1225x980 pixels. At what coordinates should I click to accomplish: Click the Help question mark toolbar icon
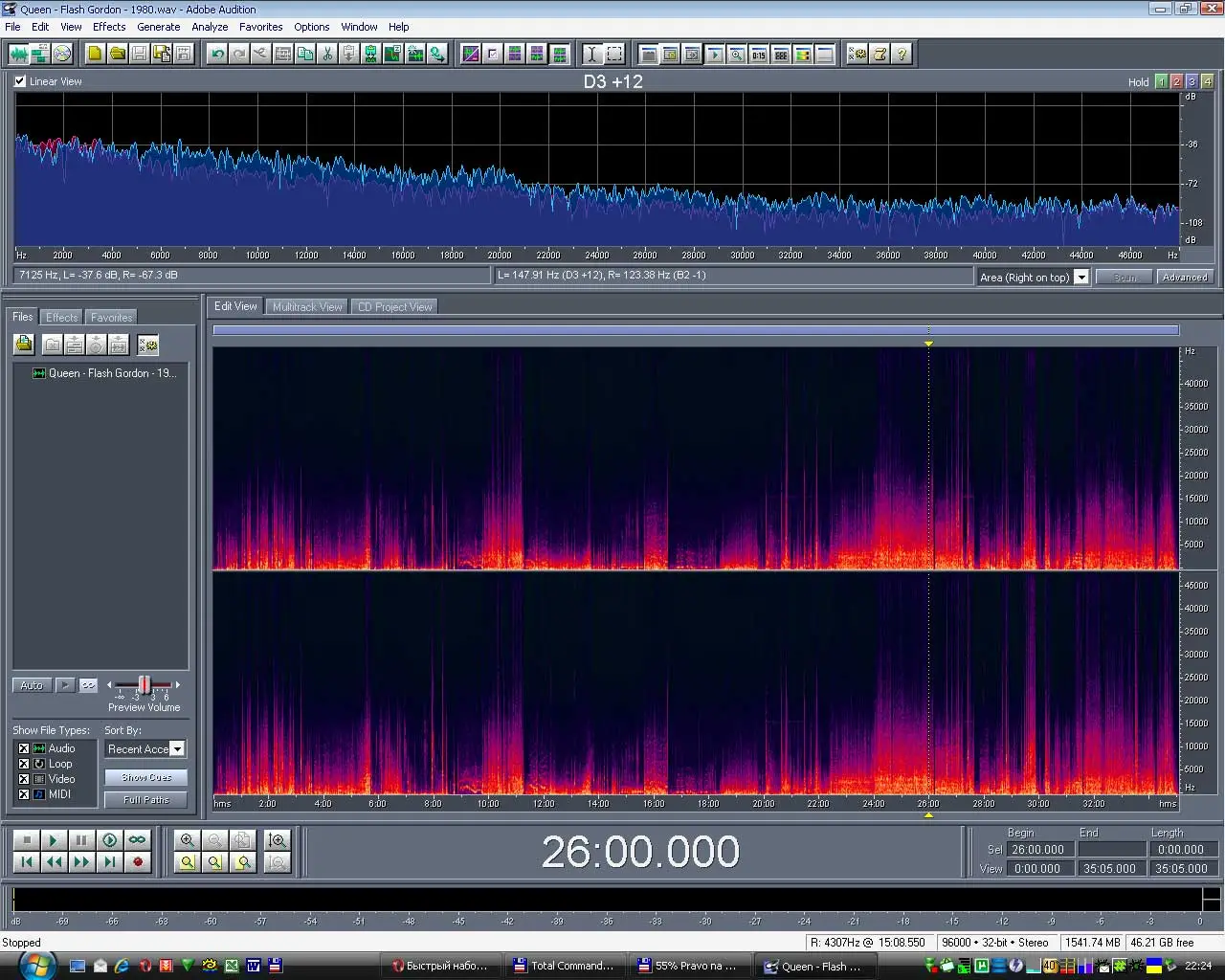[x=901, y=55]
